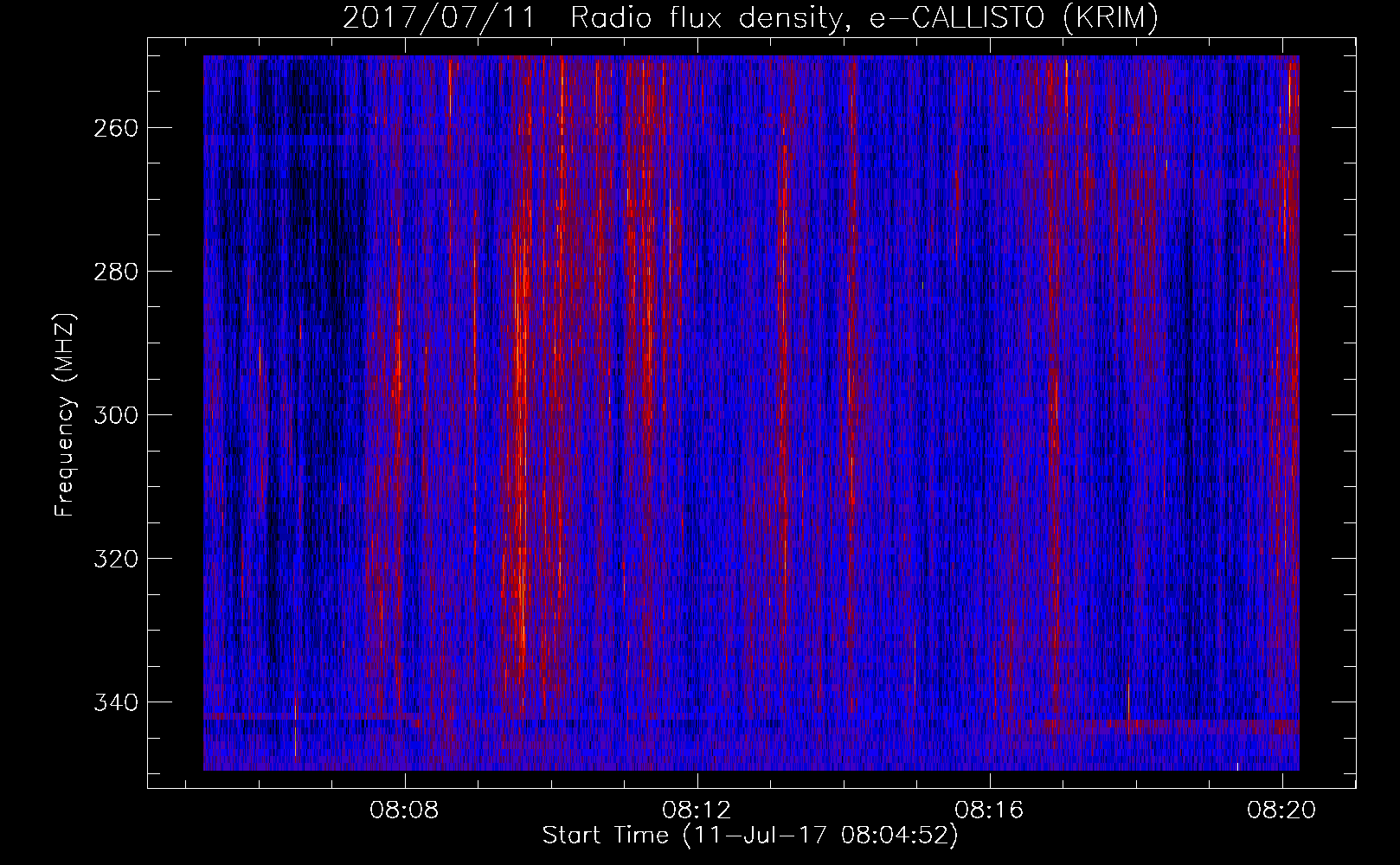Click the 08:20 time tick label
Screen dimensions: 1400x865
point(1281,811)
